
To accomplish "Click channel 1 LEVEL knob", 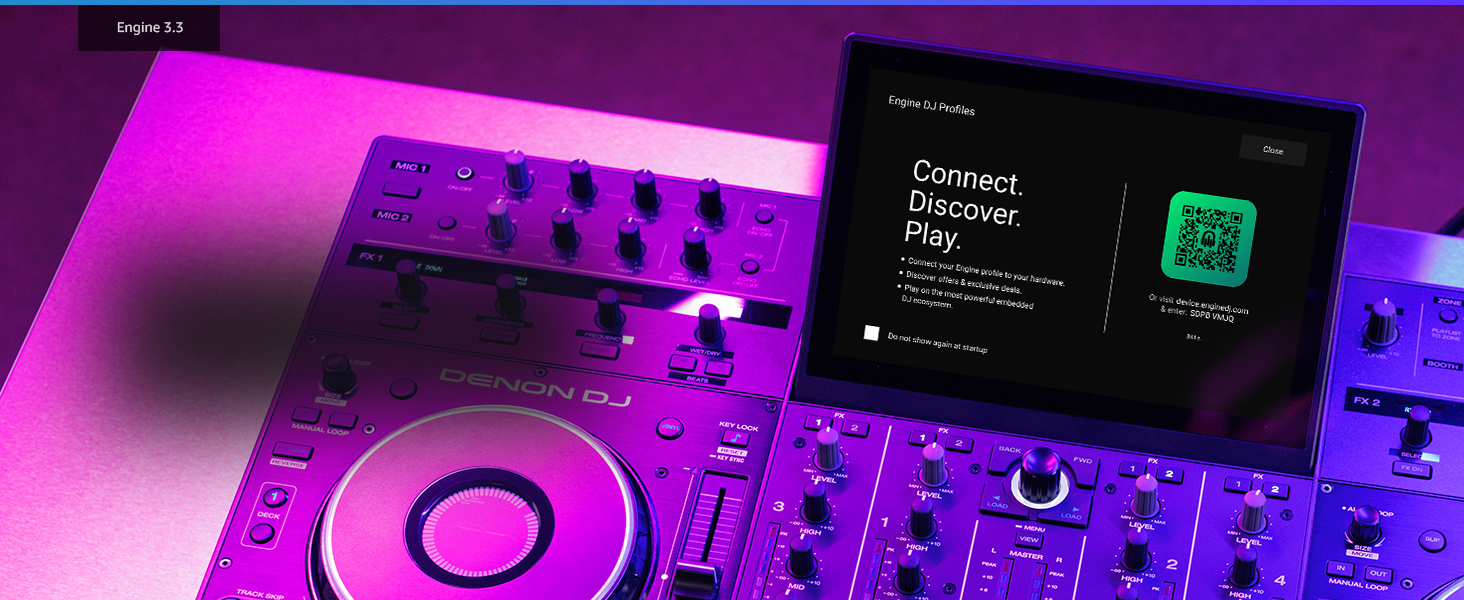I will (x=932, y=466).
